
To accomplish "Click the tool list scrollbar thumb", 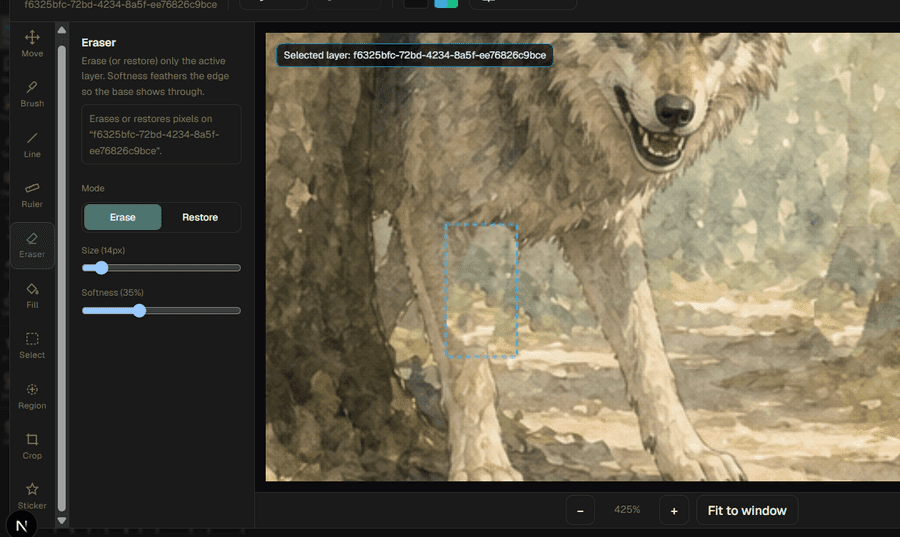I will pos(62,278).
